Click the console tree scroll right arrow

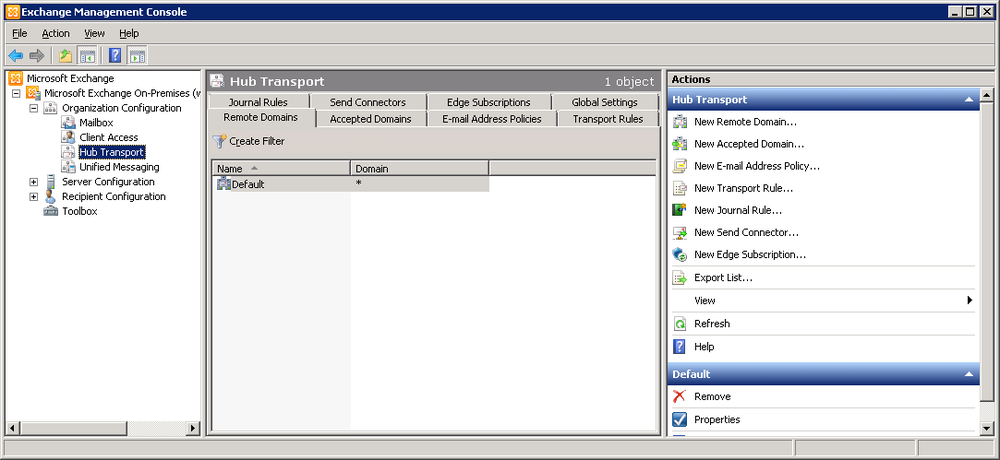[194, 427]
